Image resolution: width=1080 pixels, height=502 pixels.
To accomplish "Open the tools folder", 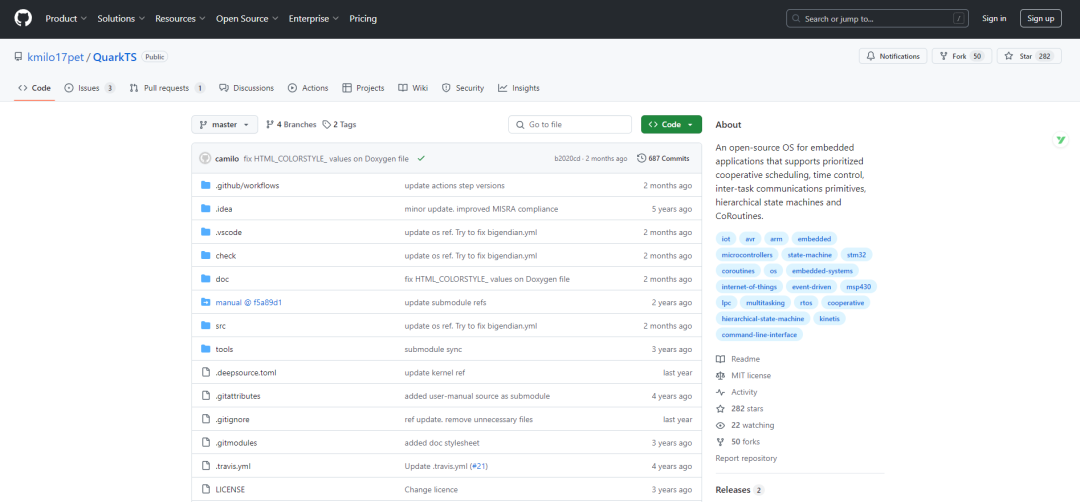I will pyautogui.click(x=225, y=349).
